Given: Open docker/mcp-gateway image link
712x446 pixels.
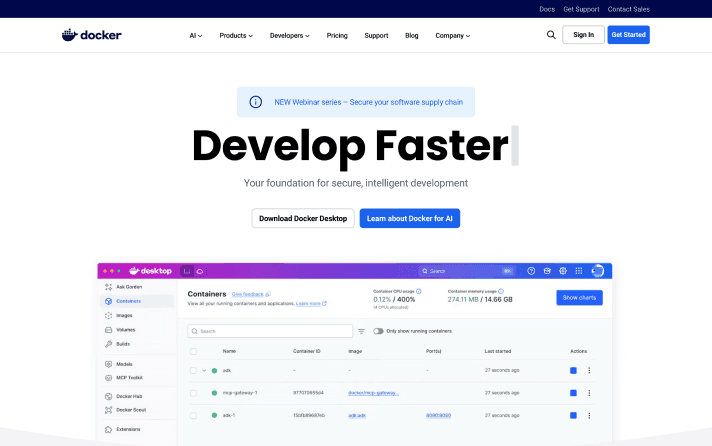Looking at the screenshot, I should tap(373, 393).
